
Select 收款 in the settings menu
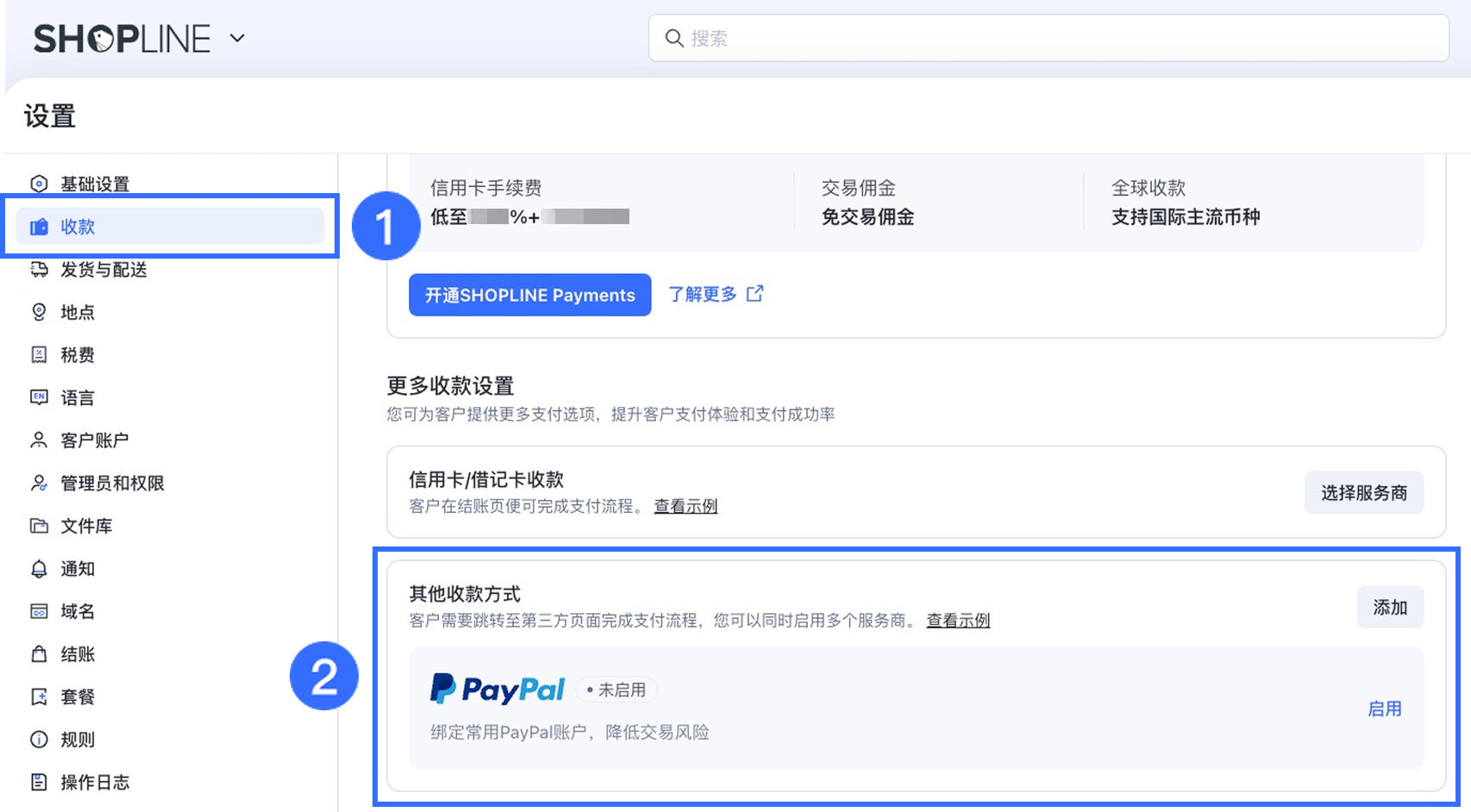[170, 227]
